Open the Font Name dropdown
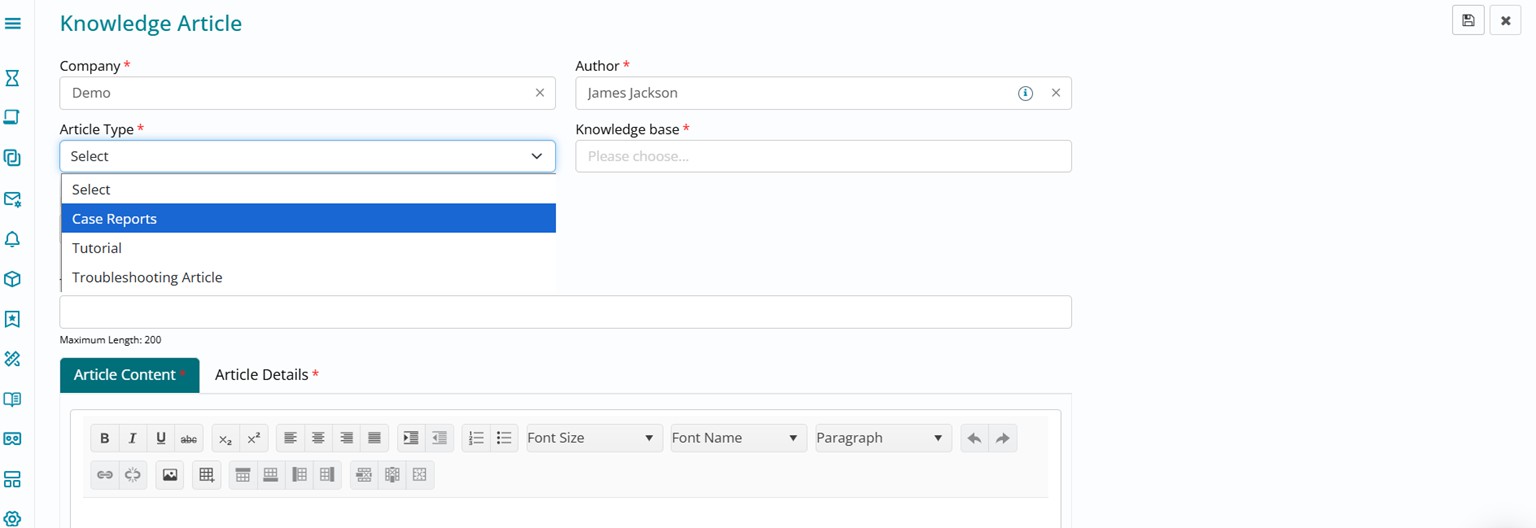Image resolution: width=1536 pixels, height=528 pixels. [738, 438]
